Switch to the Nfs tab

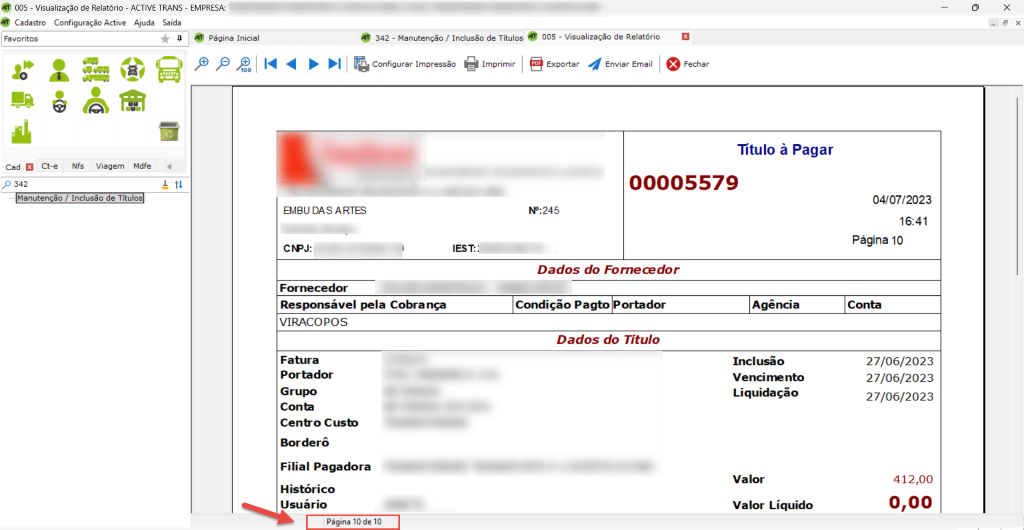pyautogui.click(x=78, y=166)
